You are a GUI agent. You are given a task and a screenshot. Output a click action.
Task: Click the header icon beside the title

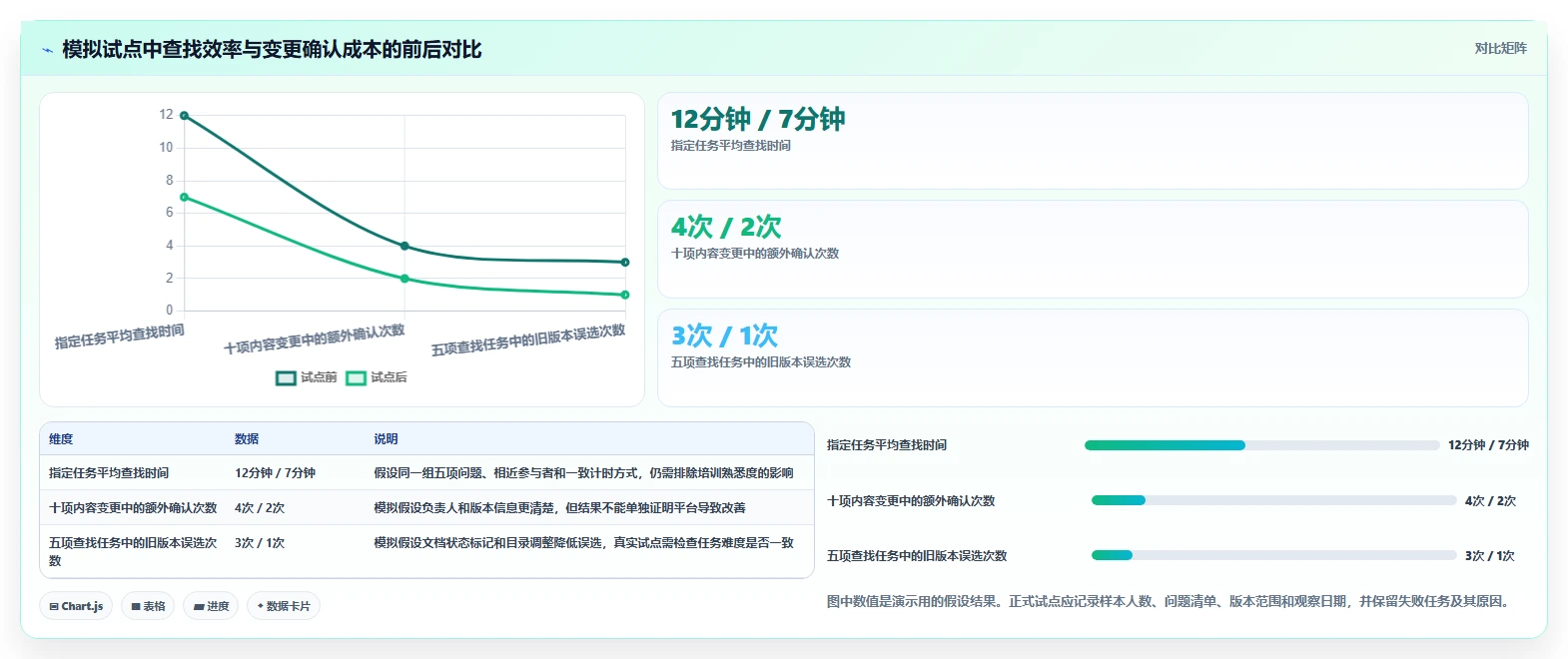coord(47,50)
